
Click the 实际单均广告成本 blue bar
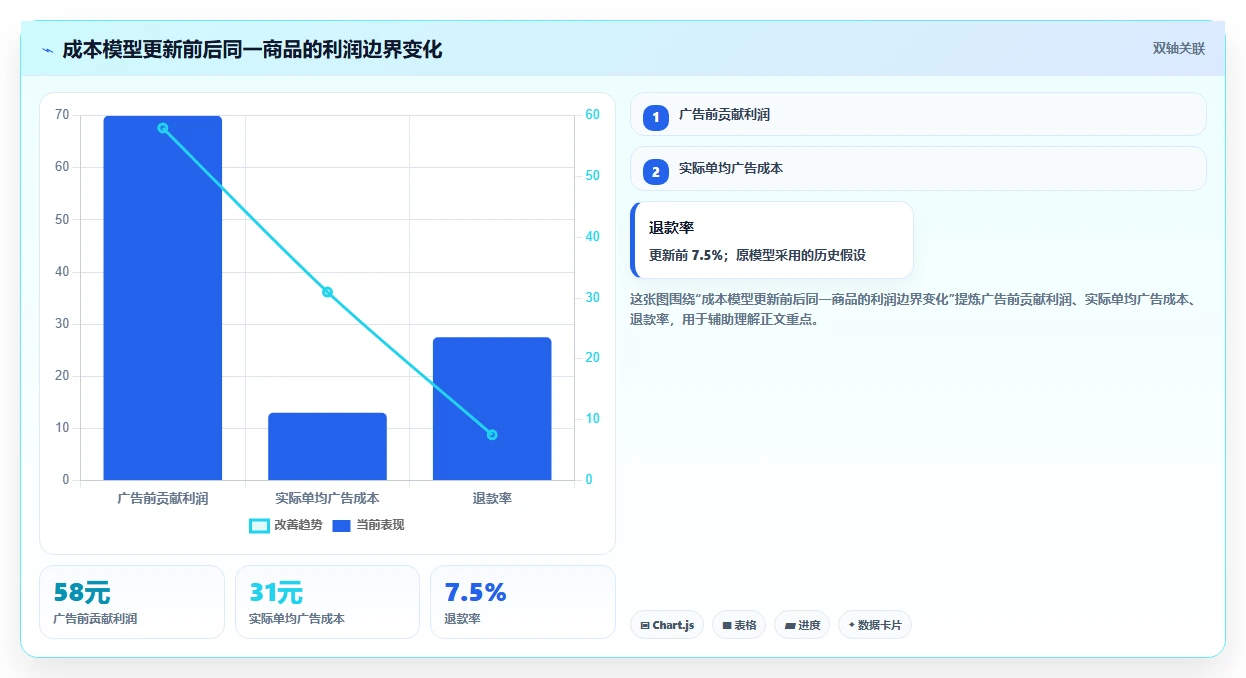point(327,446)
